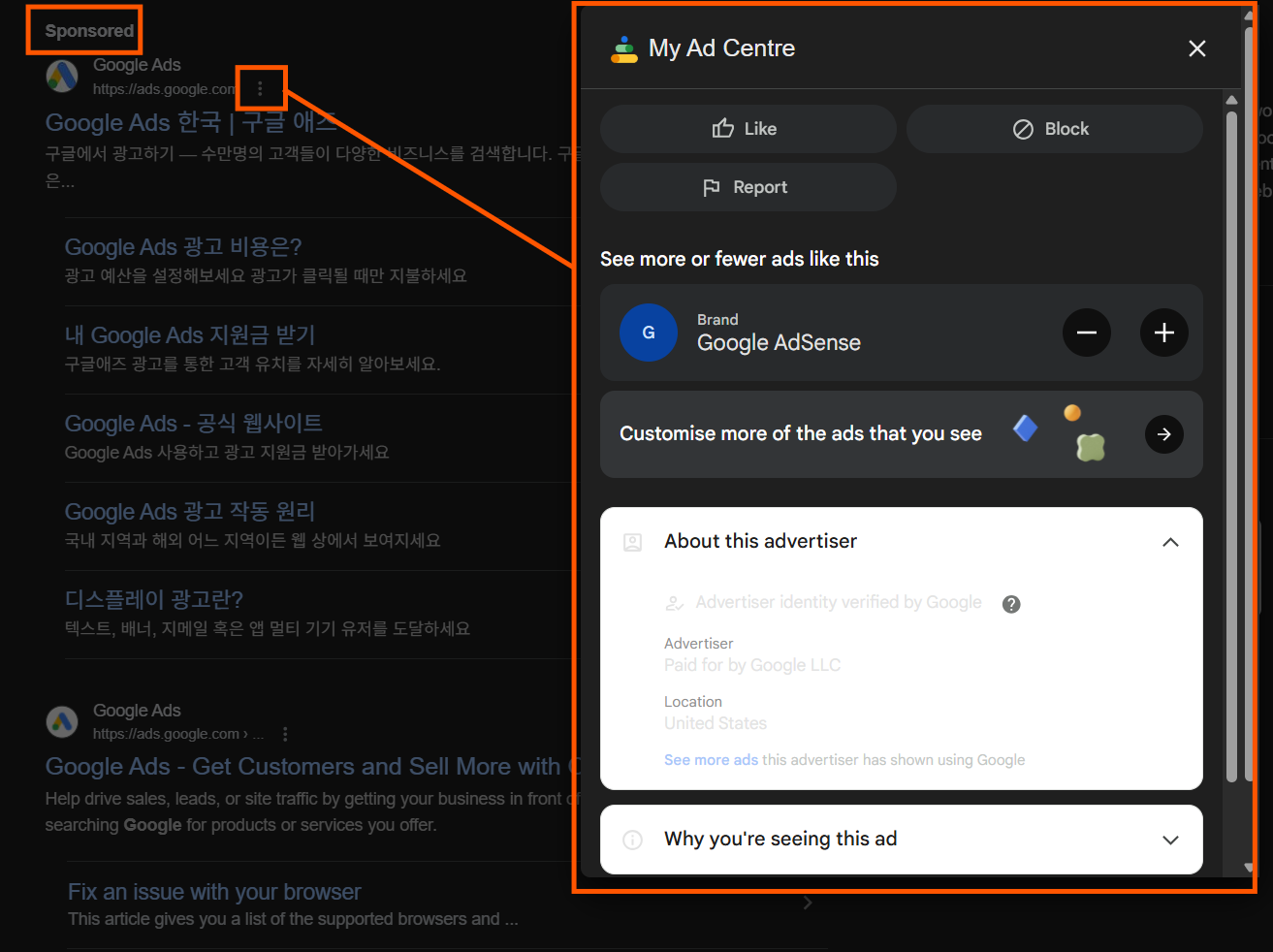This screenshot has height=952, width=1273.
Task: Like this ad with the thumbs-up button
Action: (748, 129)
